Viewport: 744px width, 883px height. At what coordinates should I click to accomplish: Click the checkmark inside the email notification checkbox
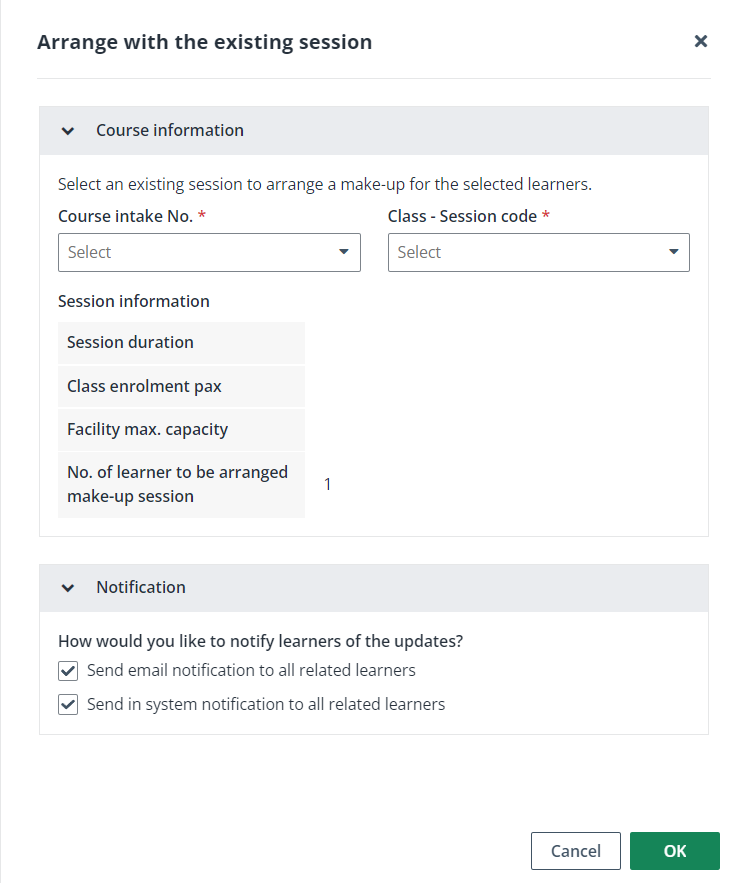pyautogui.click(x=68, y=670)
